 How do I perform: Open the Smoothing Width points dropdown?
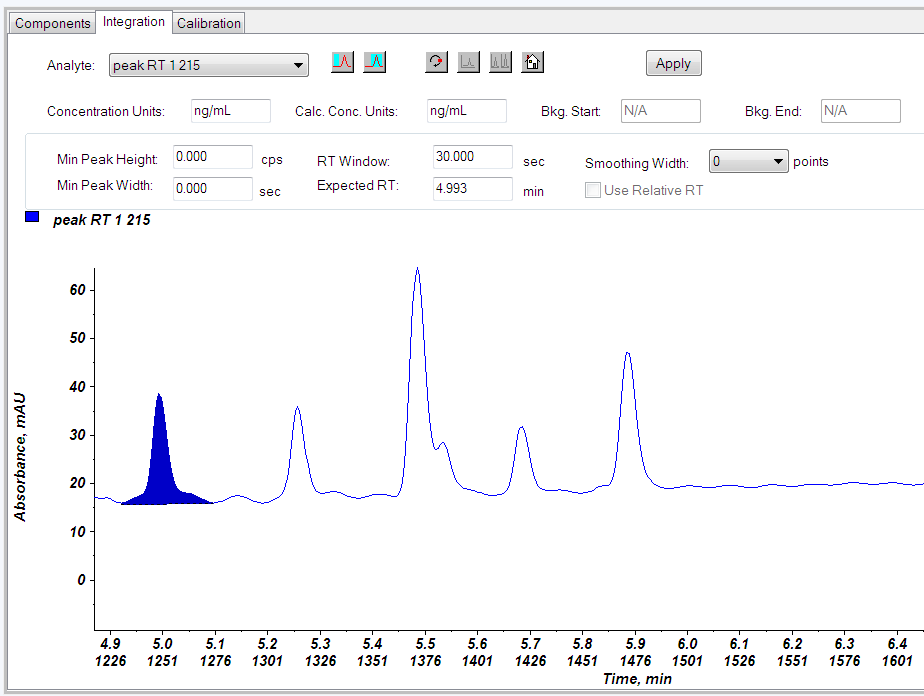click(x=748, y=161)
